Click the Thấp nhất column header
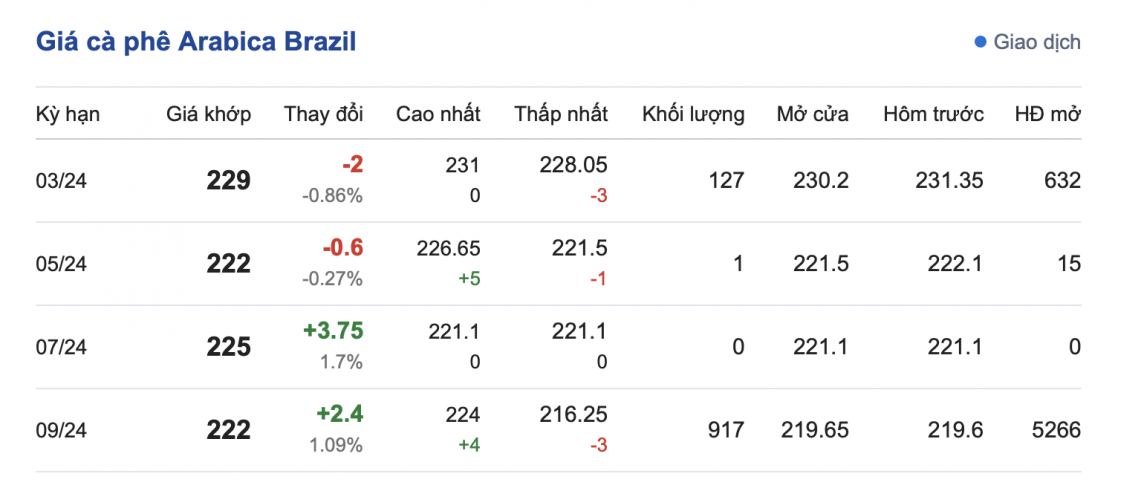 pyautogui.click(x=561, y=114)
